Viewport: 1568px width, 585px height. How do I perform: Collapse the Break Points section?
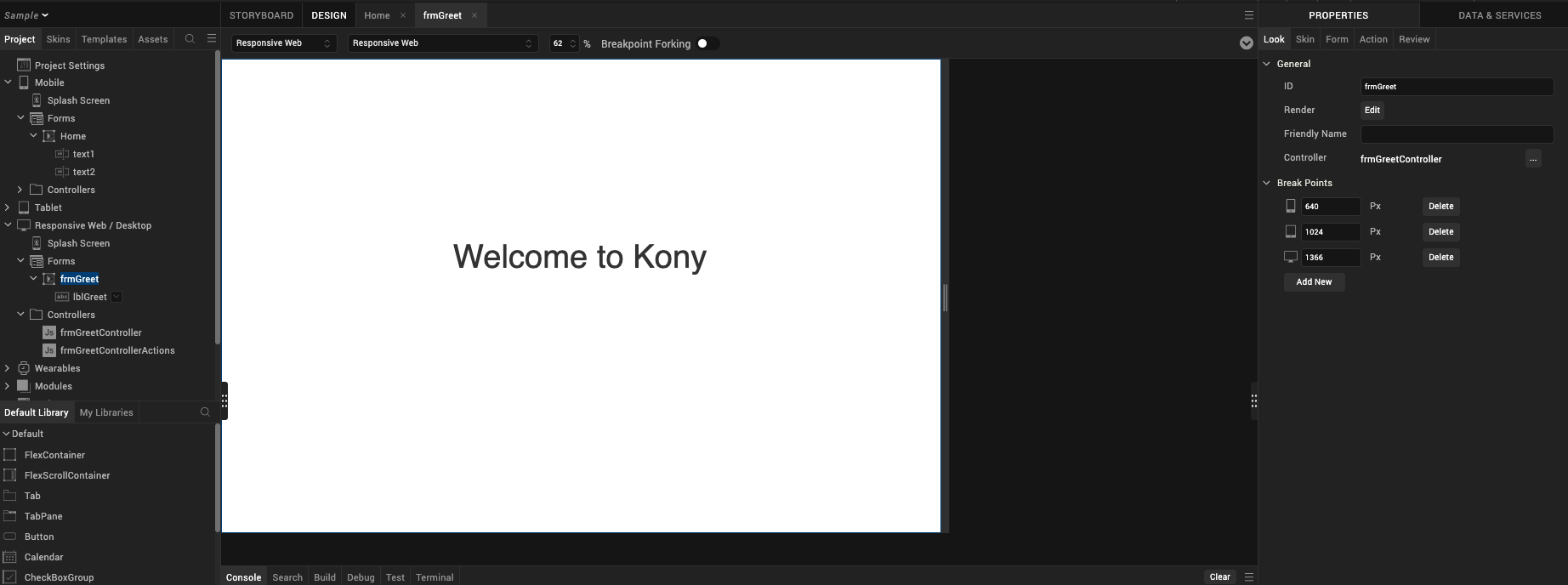1266,183
